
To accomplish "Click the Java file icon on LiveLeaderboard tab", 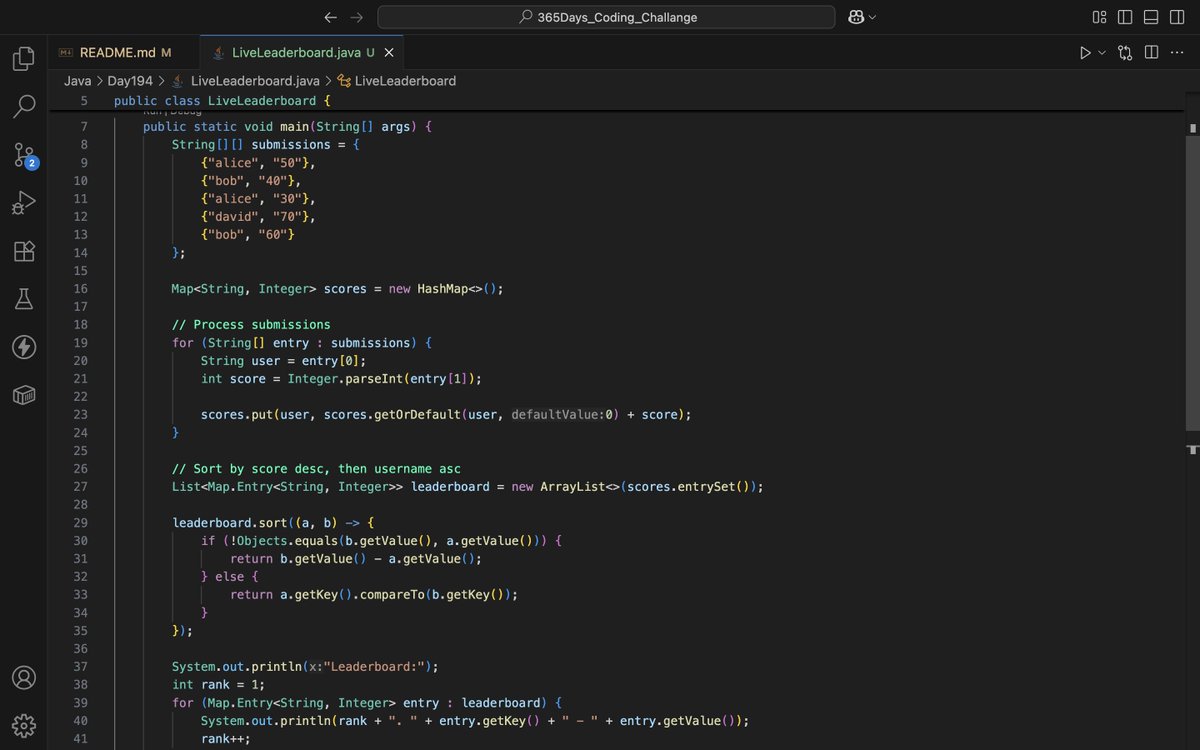I will [x=217, y=53].
